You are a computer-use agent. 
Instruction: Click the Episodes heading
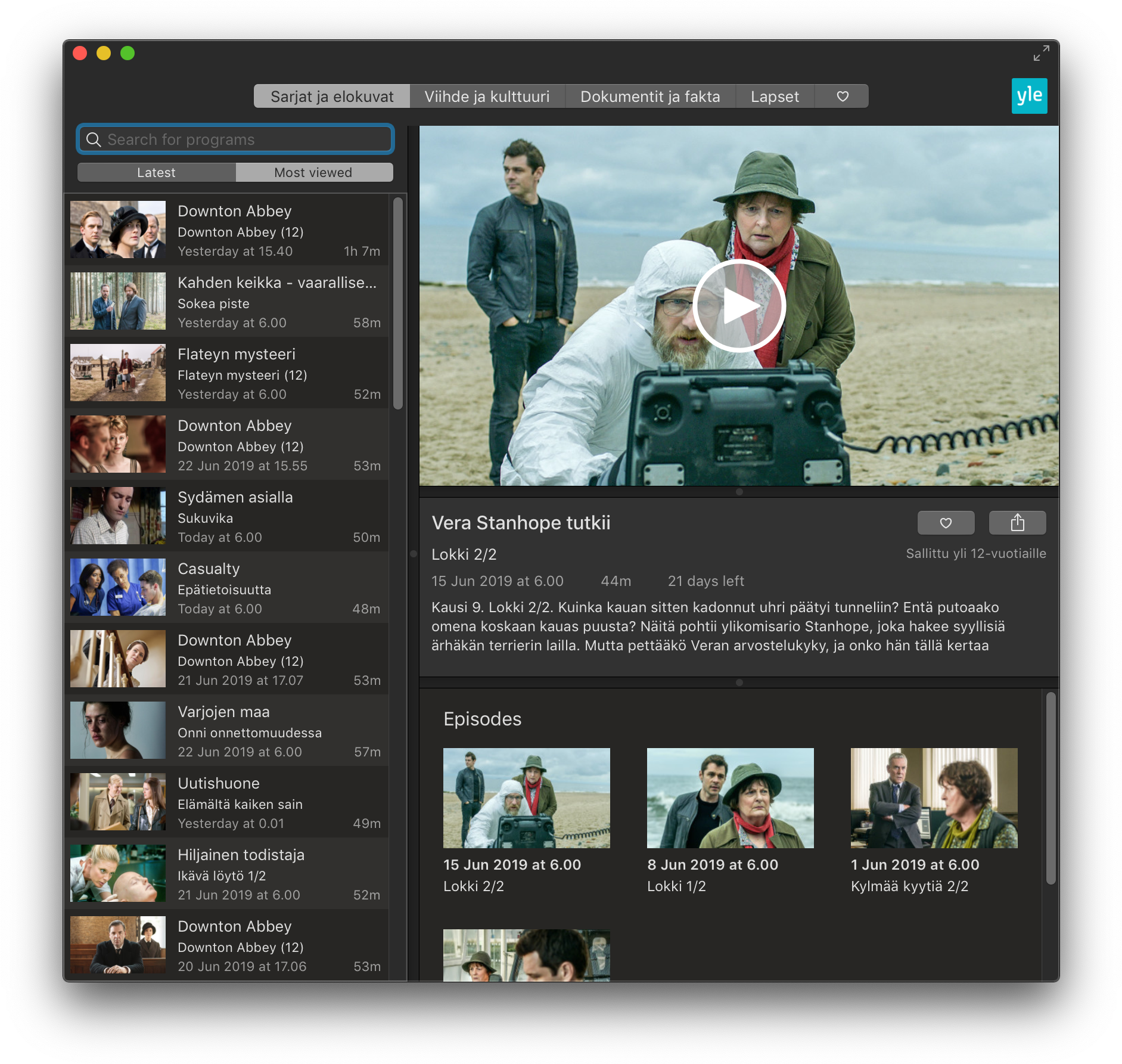point(483,719)
